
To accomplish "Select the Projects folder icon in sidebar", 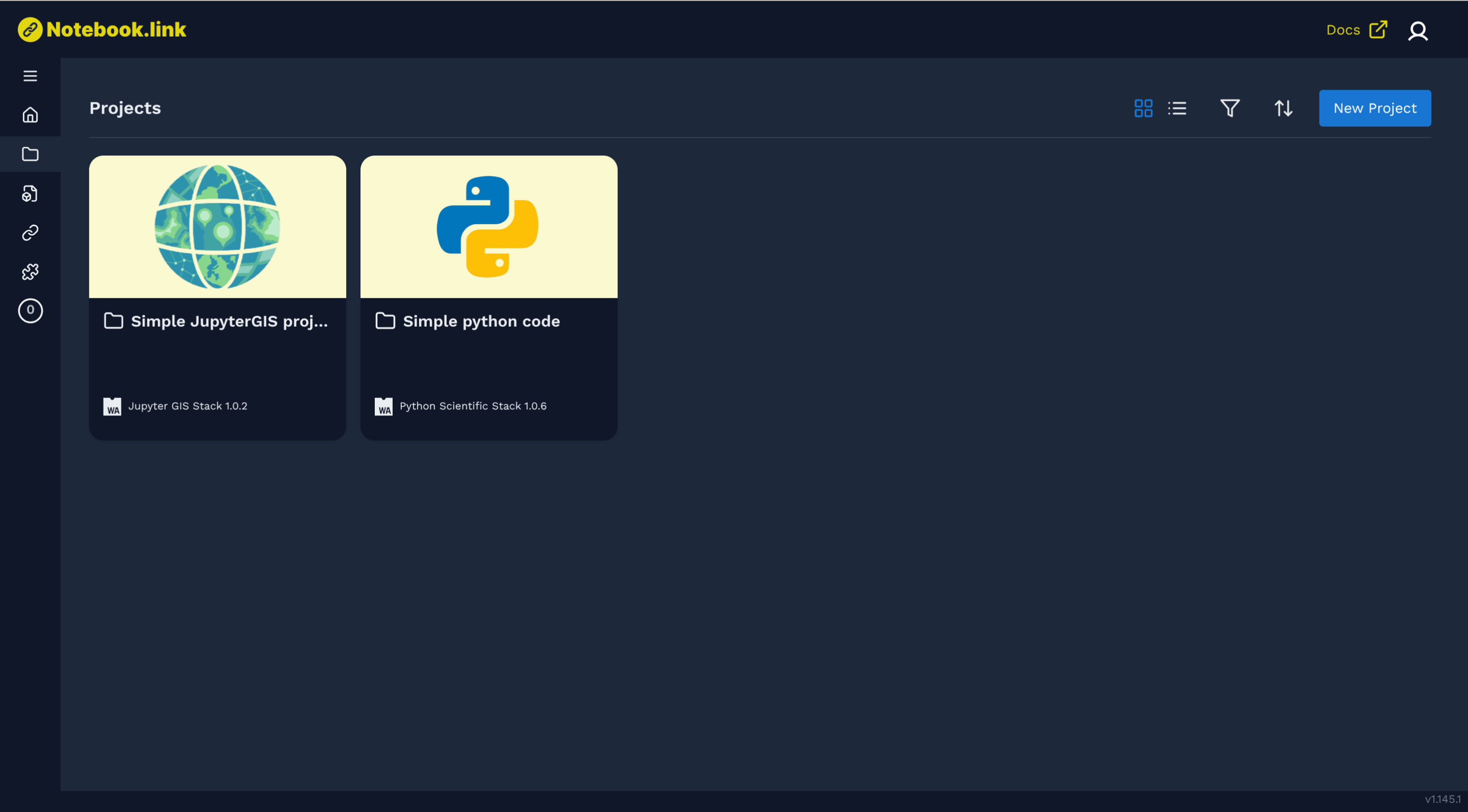I will coord(30,154).
